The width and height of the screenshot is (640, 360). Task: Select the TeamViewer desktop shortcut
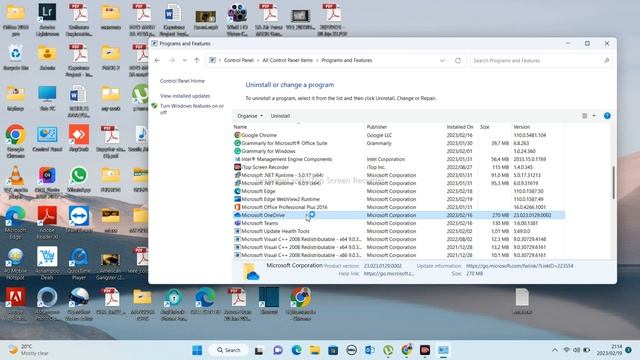click(79, 220)
